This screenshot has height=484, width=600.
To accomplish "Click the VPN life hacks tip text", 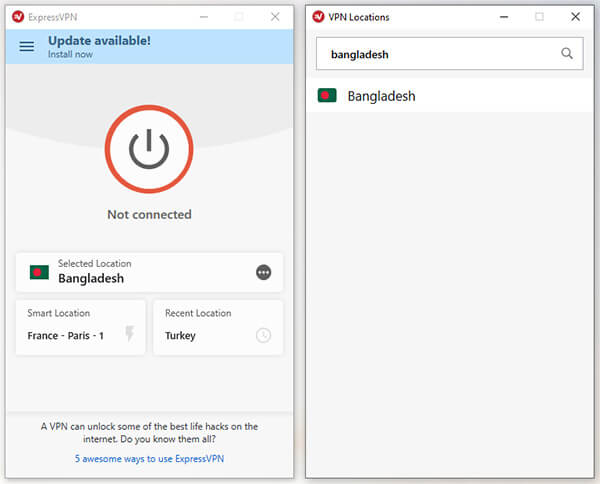I will 149,433.
